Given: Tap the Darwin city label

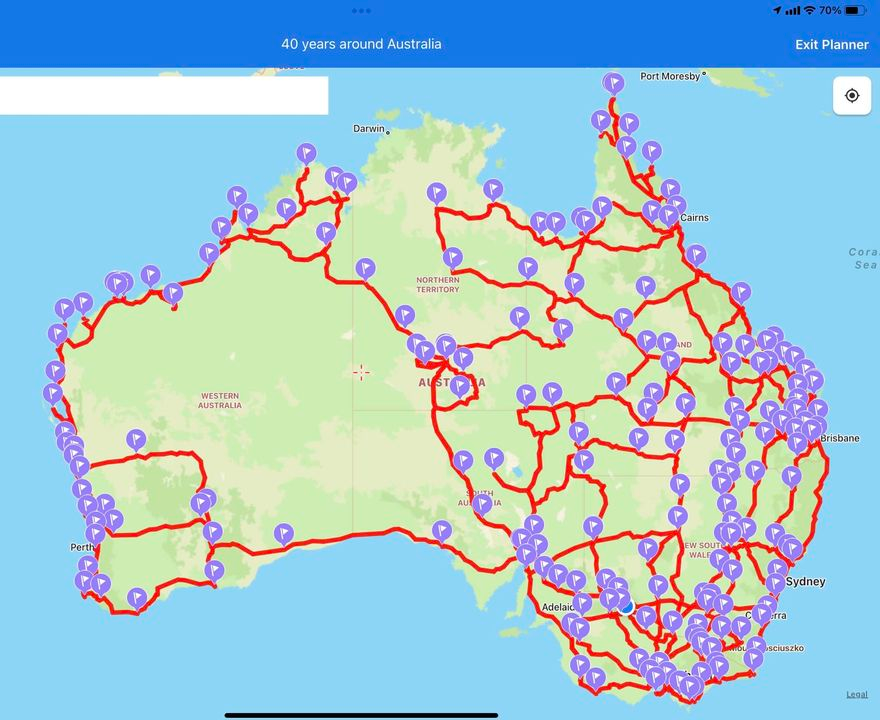Looking at the screenshot, I should pyautogui.click(x=368, y=129).
